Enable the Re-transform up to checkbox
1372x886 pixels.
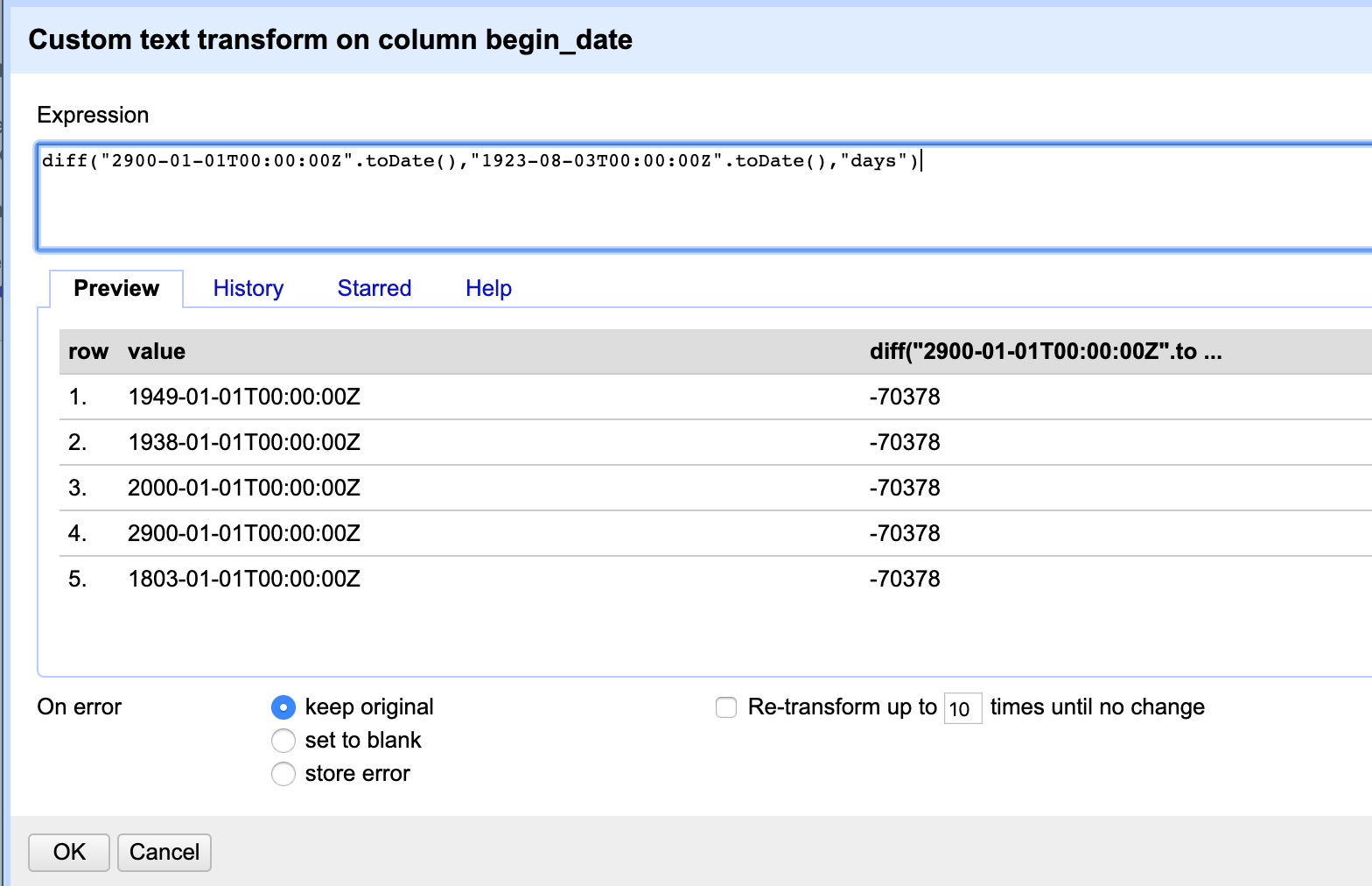point(726,707)
